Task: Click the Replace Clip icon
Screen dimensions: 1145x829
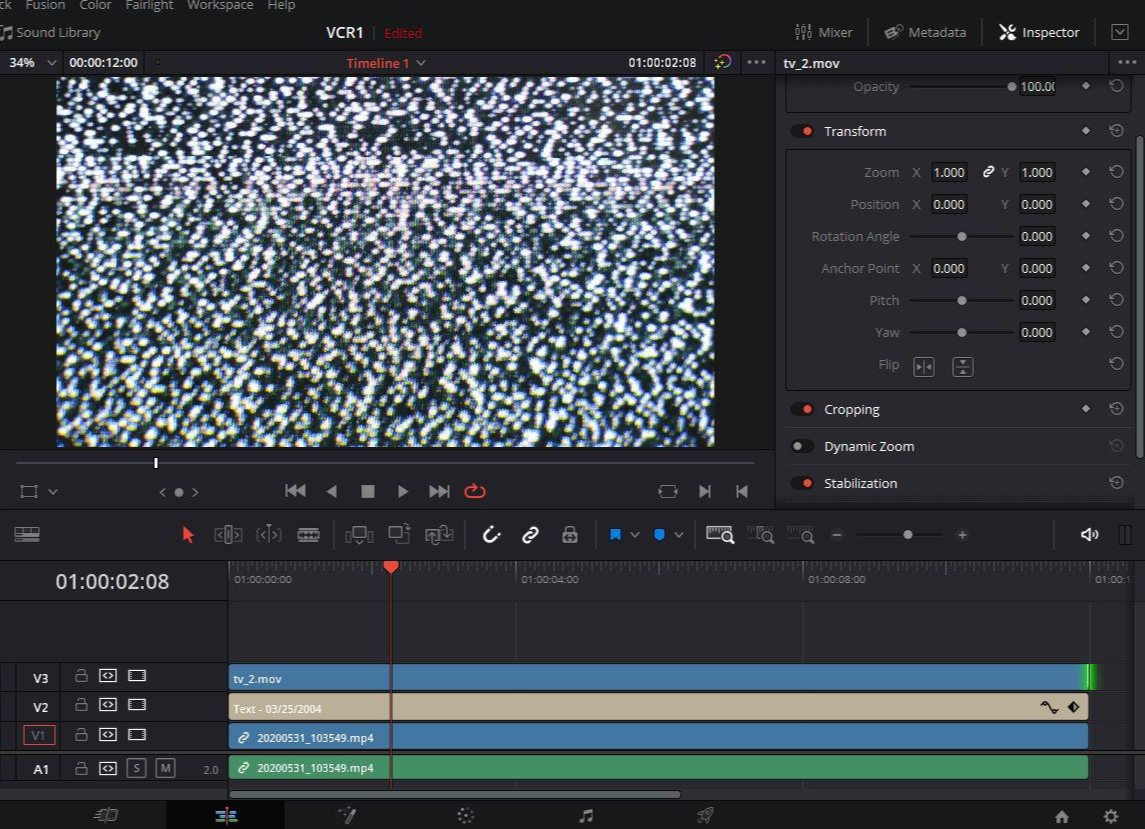Action: [439, 535]
